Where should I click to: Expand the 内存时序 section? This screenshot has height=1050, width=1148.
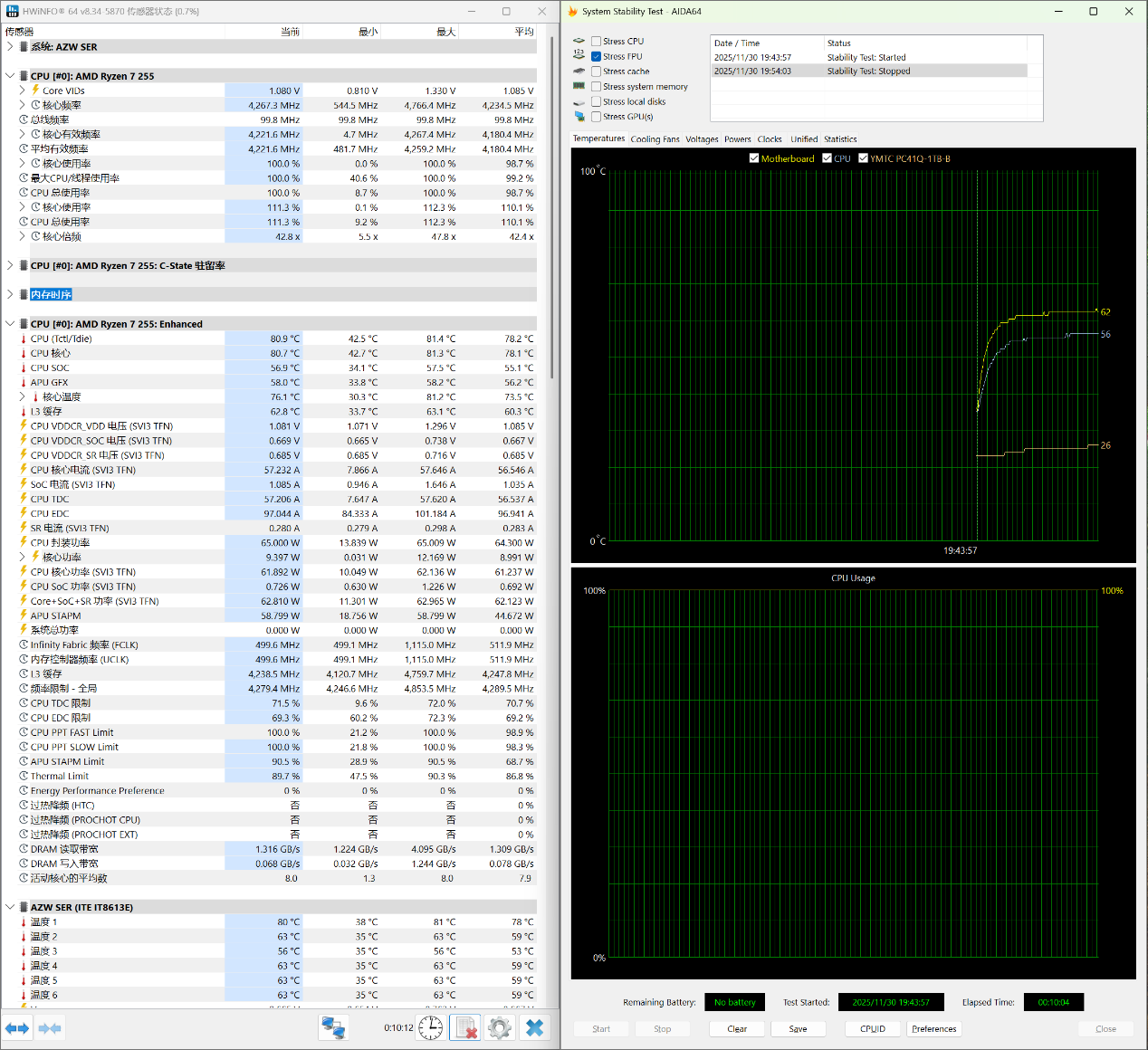(x=10, y=294)
